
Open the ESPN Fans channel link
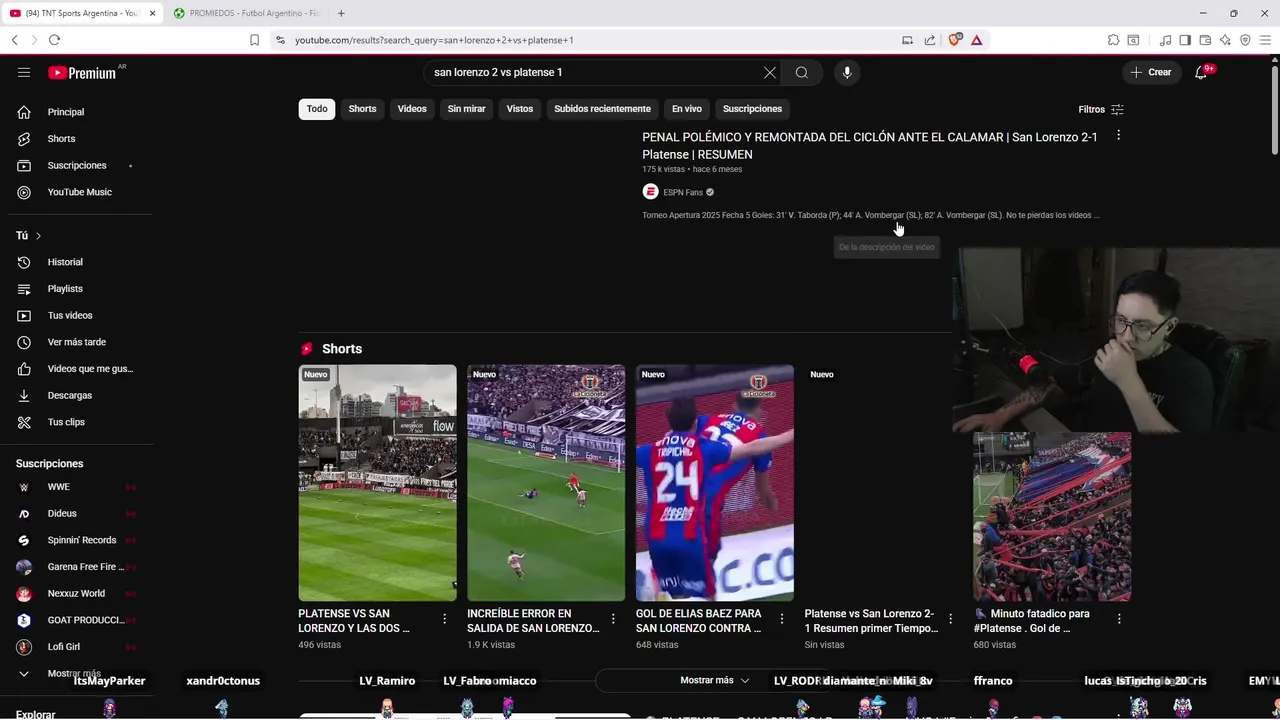pos(683,192)
